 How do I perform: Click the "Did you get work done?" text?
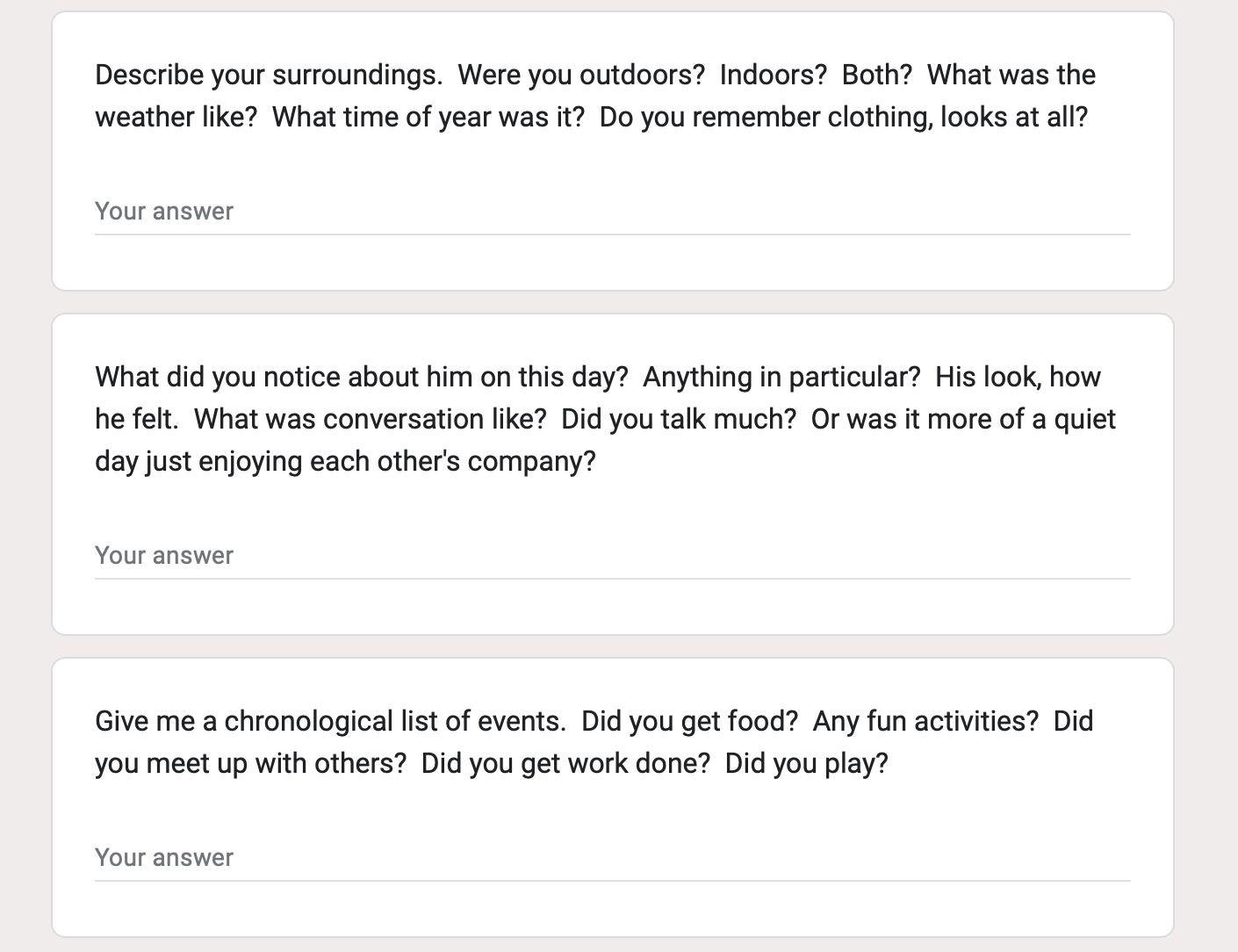pyautogui.click(x=565, y=763)
